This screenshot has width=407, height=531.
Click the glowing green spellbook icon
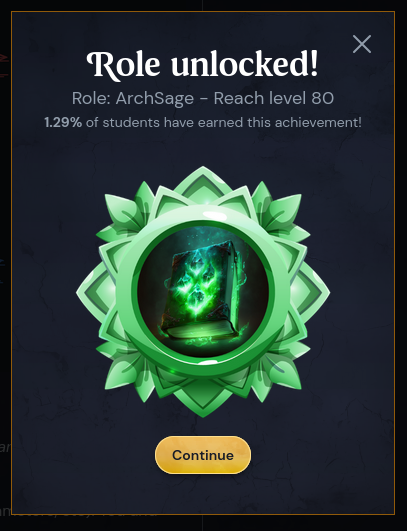(x=202, y=291)
